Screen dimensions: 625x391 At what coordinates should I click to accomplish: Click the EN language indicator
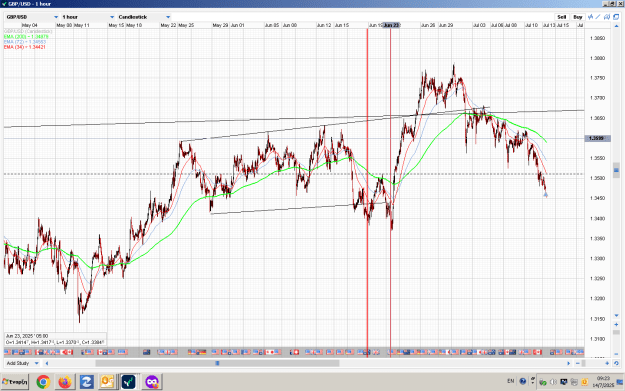click(x=511, y=381)
